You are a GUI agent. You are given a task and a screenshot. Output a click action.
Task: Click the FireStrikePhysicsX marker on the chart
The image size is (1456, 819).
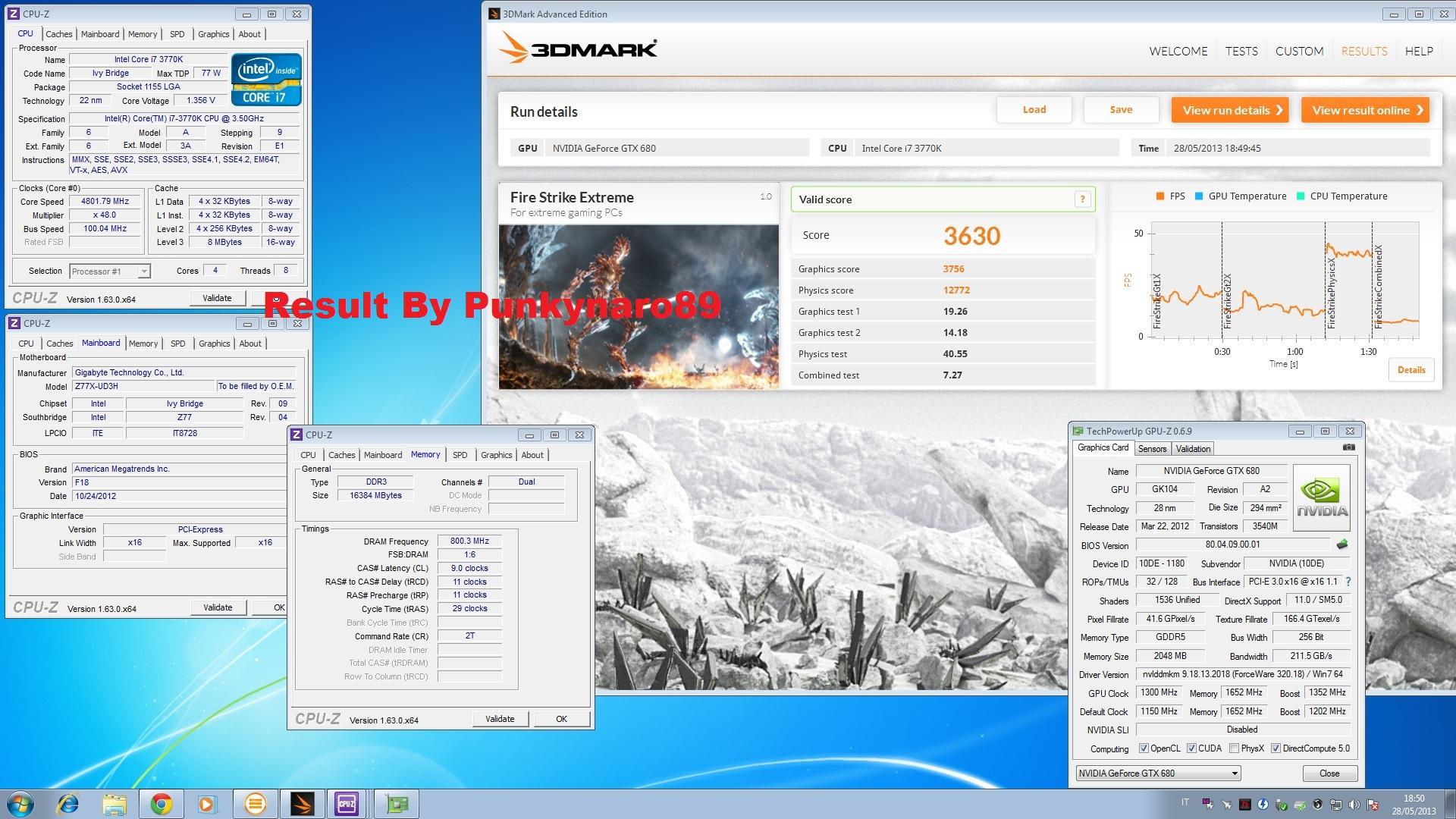click(1331, 293)
